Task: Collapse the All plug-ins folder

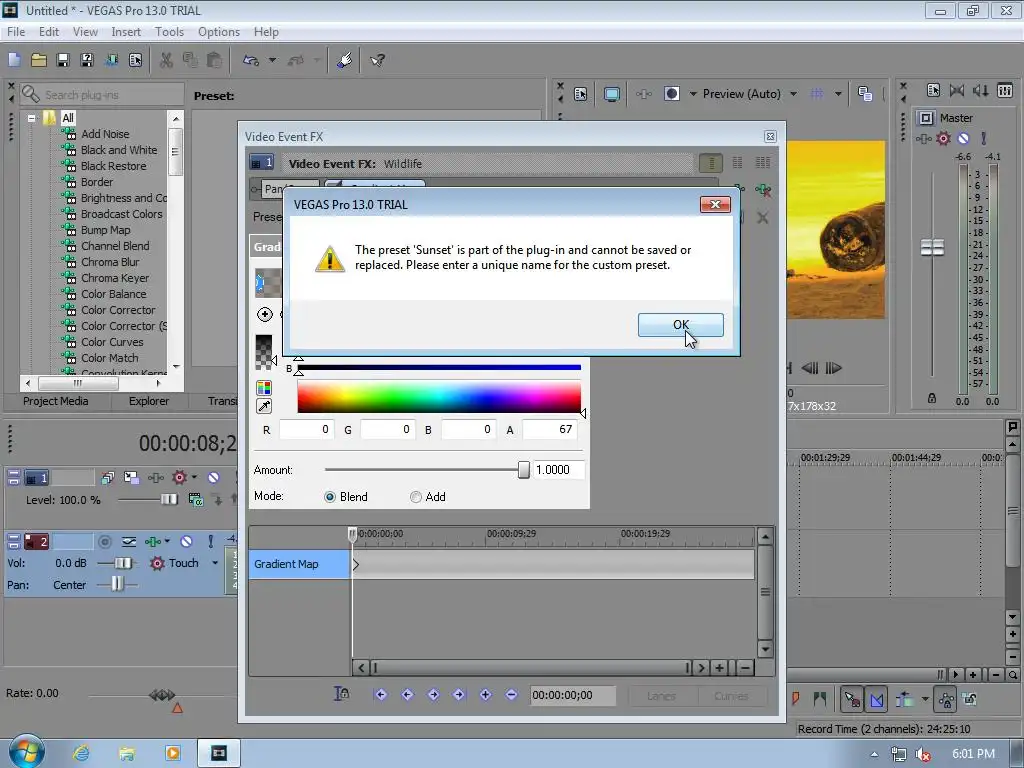Action: (x=31, y=118)
